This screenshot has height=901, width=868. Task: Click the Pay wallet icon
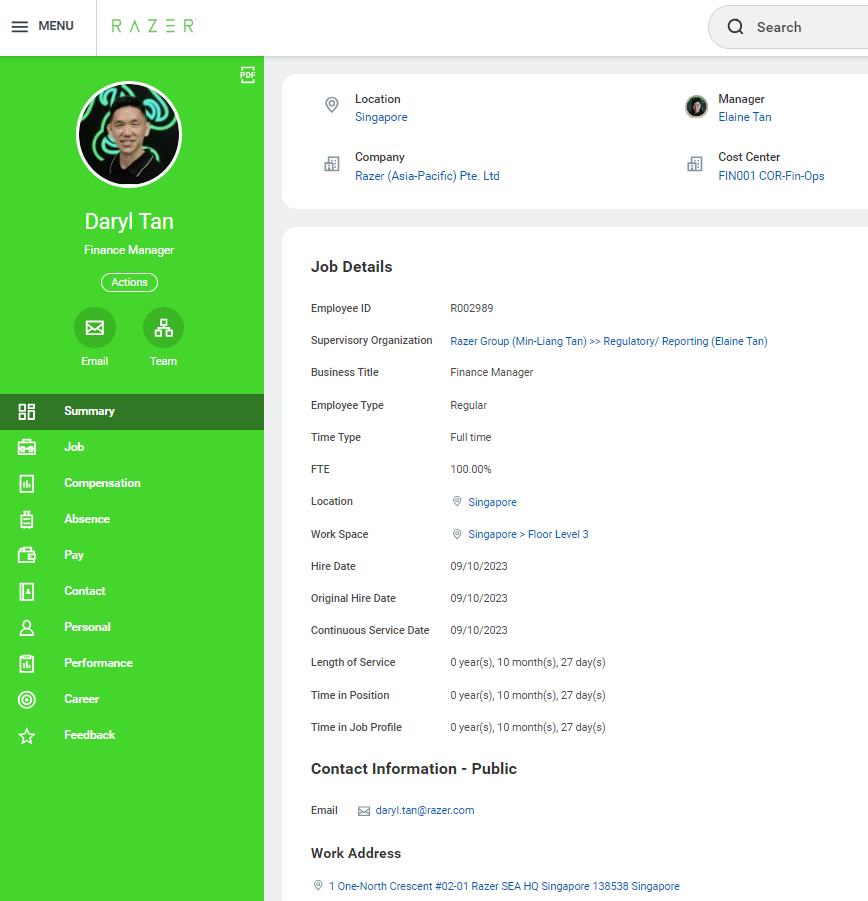point(26,555)
